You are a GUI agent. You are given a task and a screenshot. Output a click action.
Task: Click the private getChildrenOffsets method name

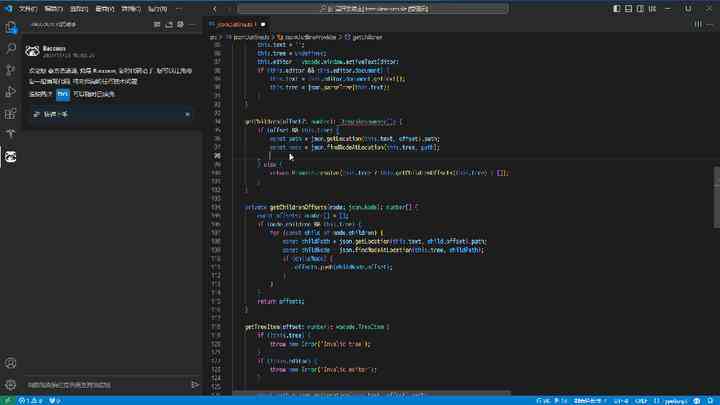pyautogui.click(x=298, y=207)
